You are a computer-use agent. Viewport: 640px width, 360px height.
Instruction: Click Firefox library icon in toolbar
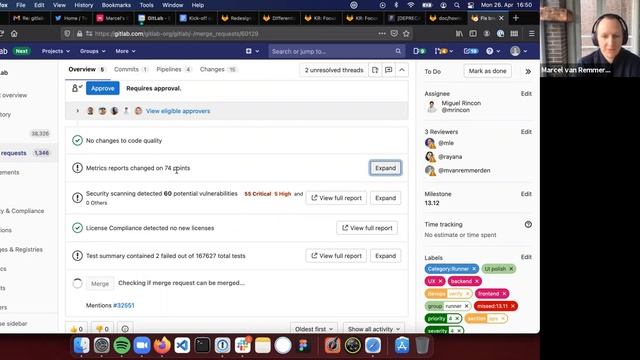(x=459, y=34)
